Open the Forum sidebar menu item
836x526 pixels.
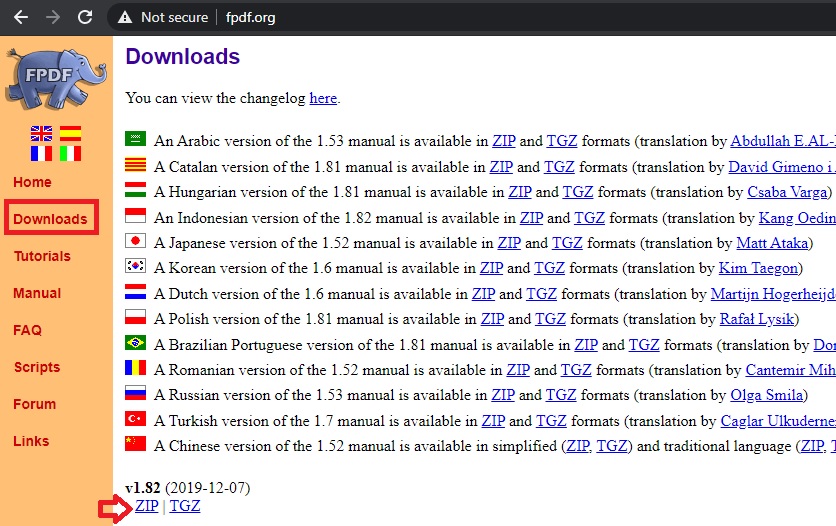click(x=35, y=404)
